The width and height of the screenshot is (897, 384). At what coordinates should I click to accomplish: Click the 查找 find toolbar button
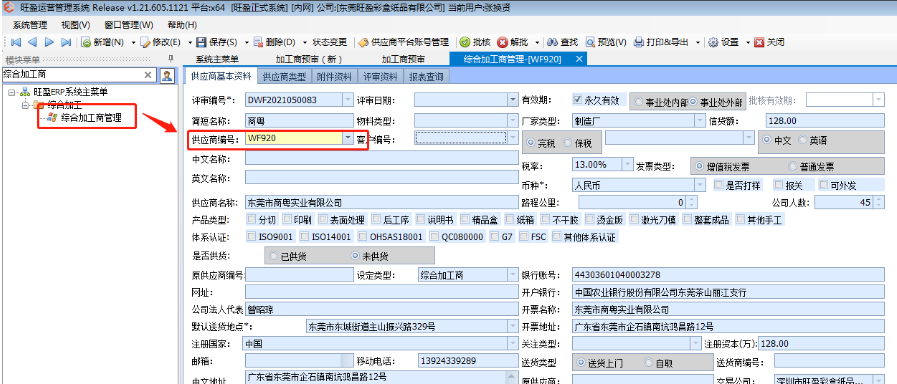(563, 42)
